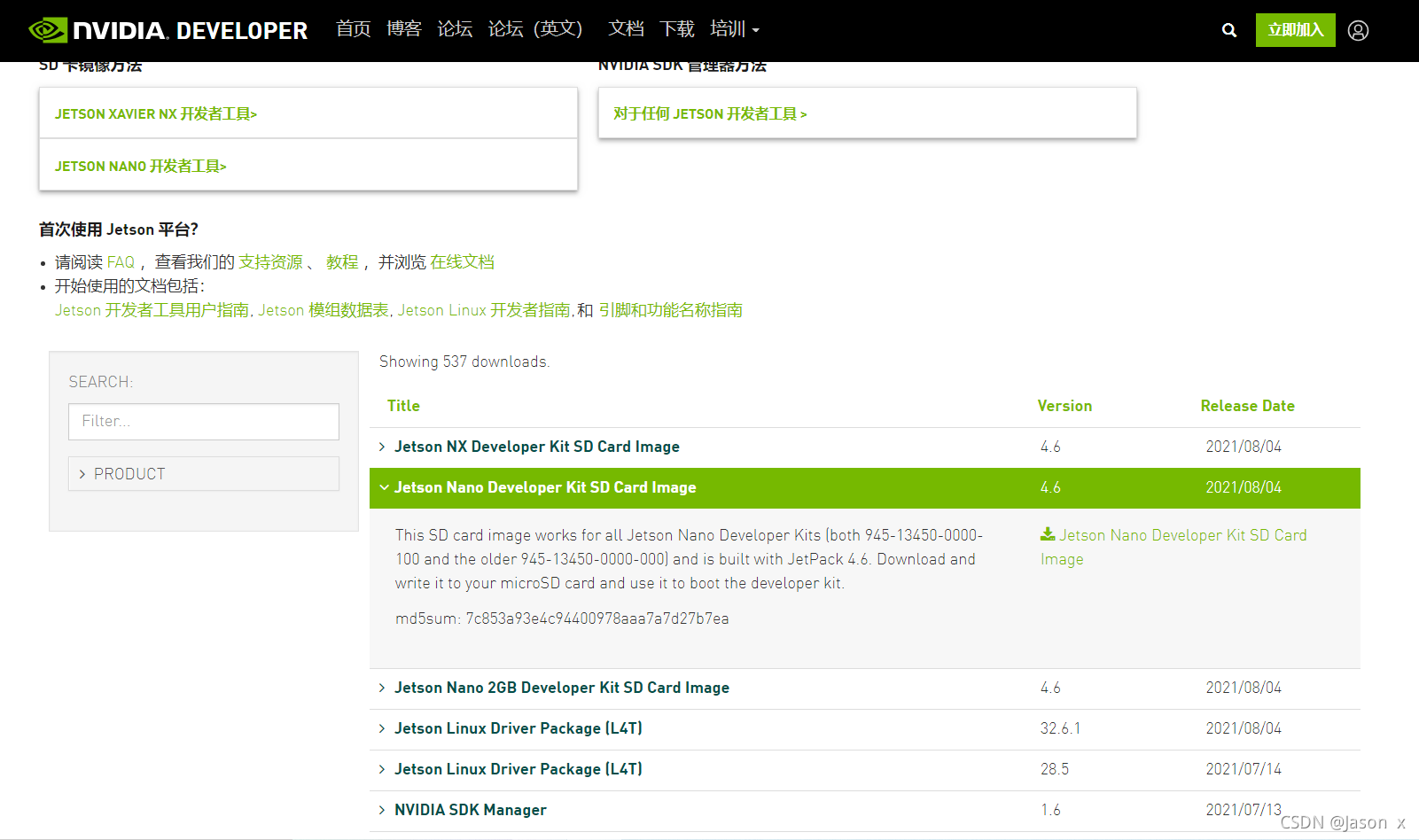The width and height of the screenshot is (1419, 840).
Task: Sort downloads by Title column
Action: point(403,406)
